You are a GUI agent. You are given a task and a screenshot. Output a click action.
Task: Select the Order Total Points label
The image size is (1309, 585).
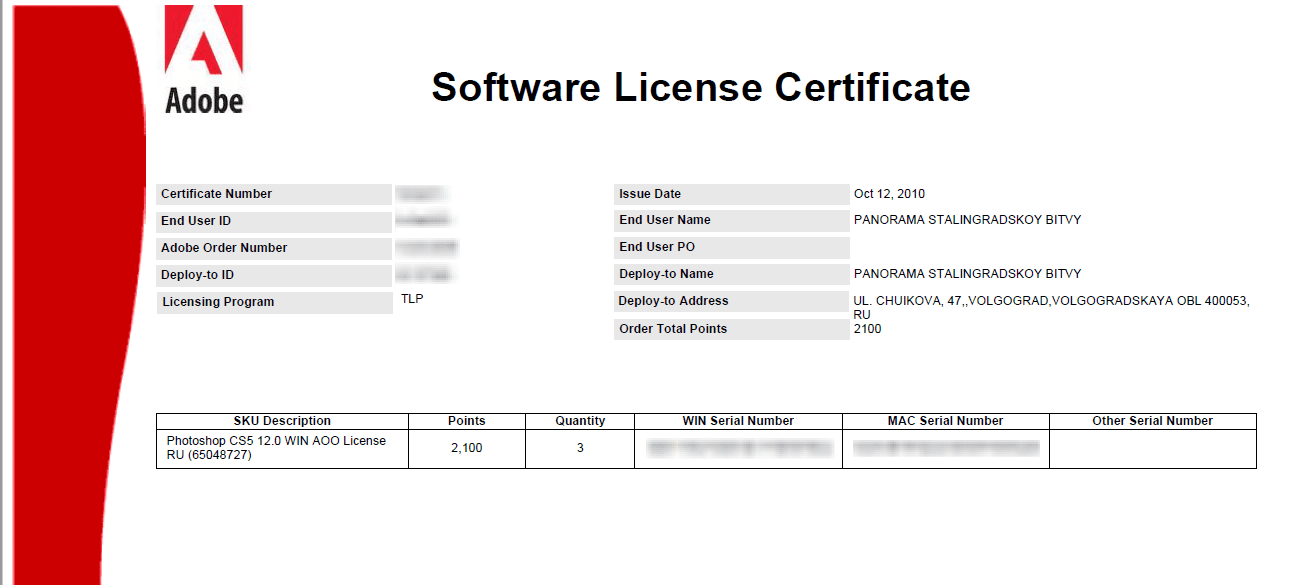tap(673, 329)
